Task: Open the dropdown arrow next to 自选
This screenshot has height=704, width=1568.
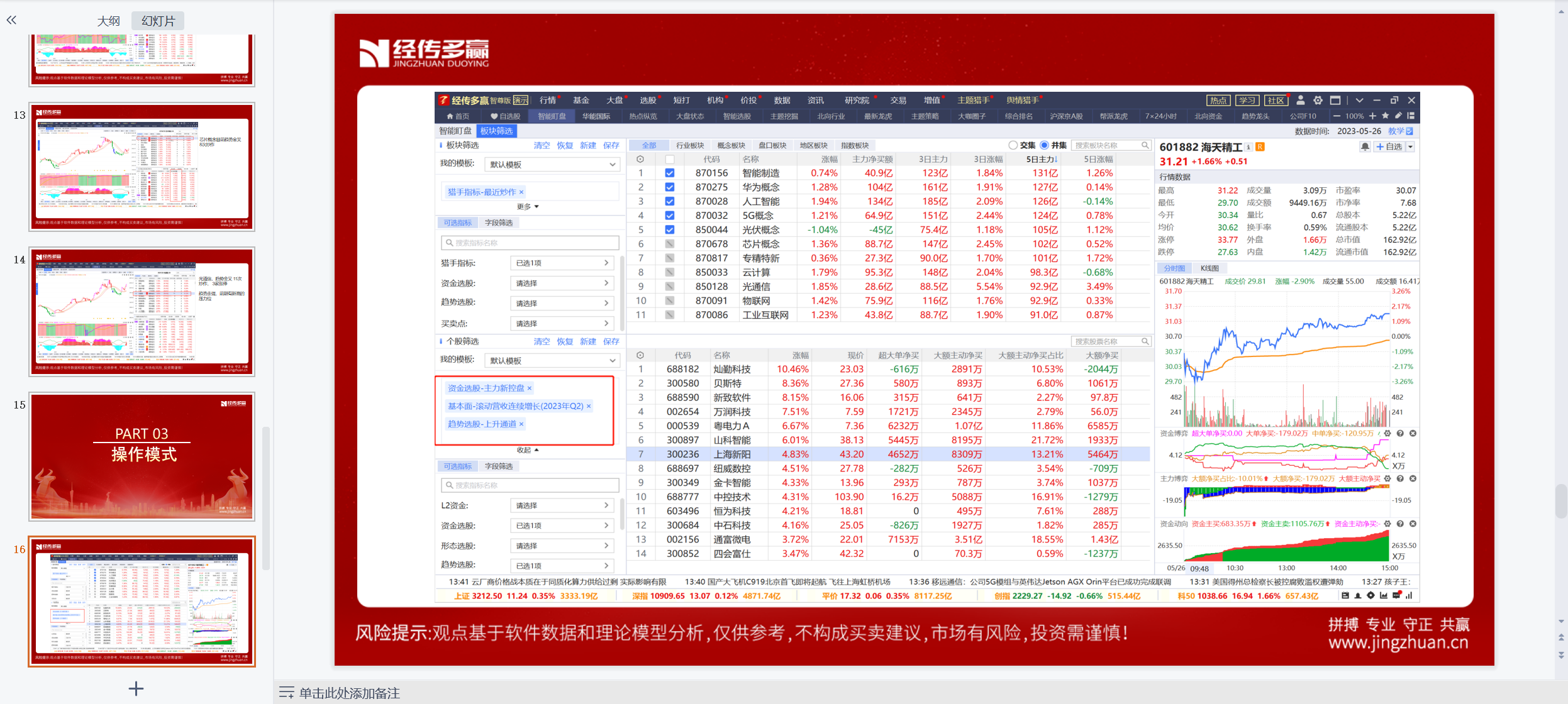Action: pos(1410,146)
